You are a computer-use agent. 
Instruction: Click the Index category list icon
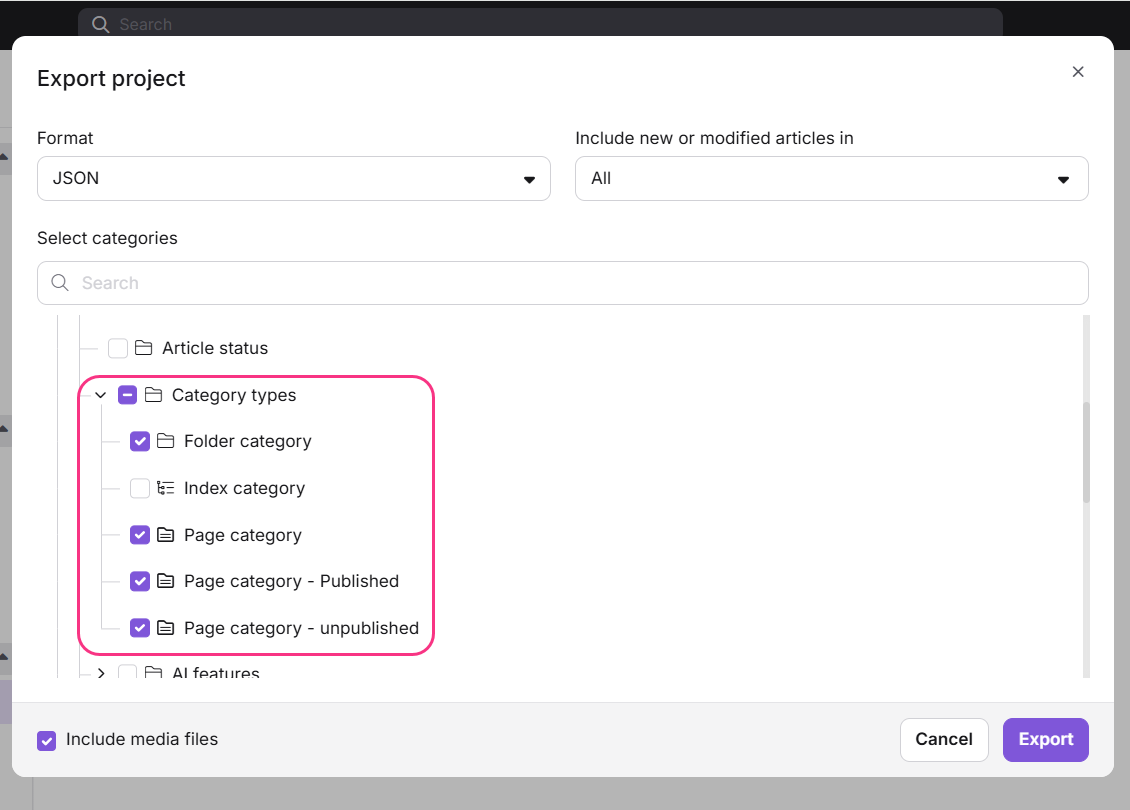click(x=166, y=488)
